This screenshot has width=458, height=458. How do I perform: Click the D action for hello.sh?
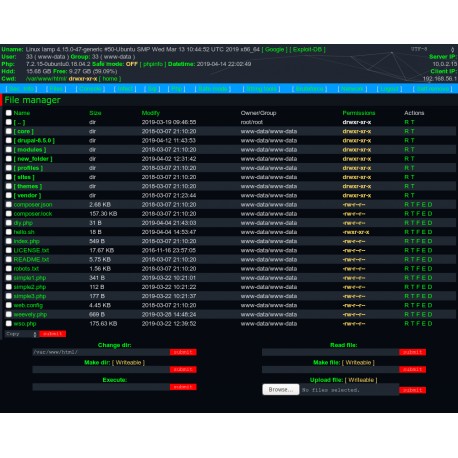click(x=430, y=232)
